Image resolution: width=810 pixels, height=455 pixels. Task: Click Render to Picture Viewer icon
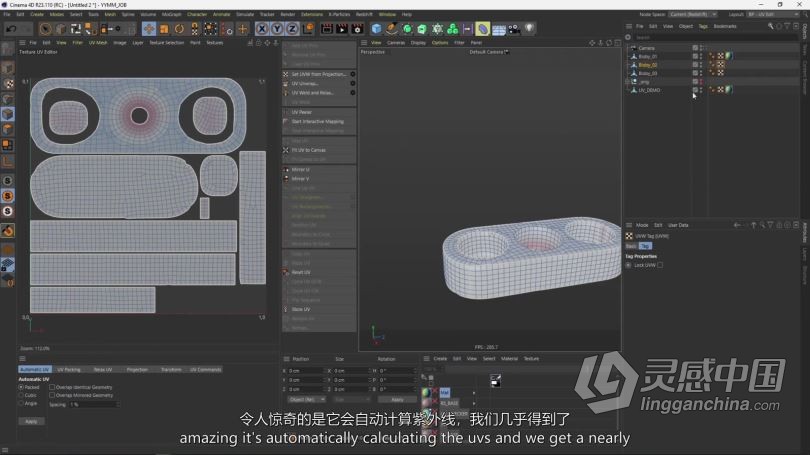click(342, 29)
